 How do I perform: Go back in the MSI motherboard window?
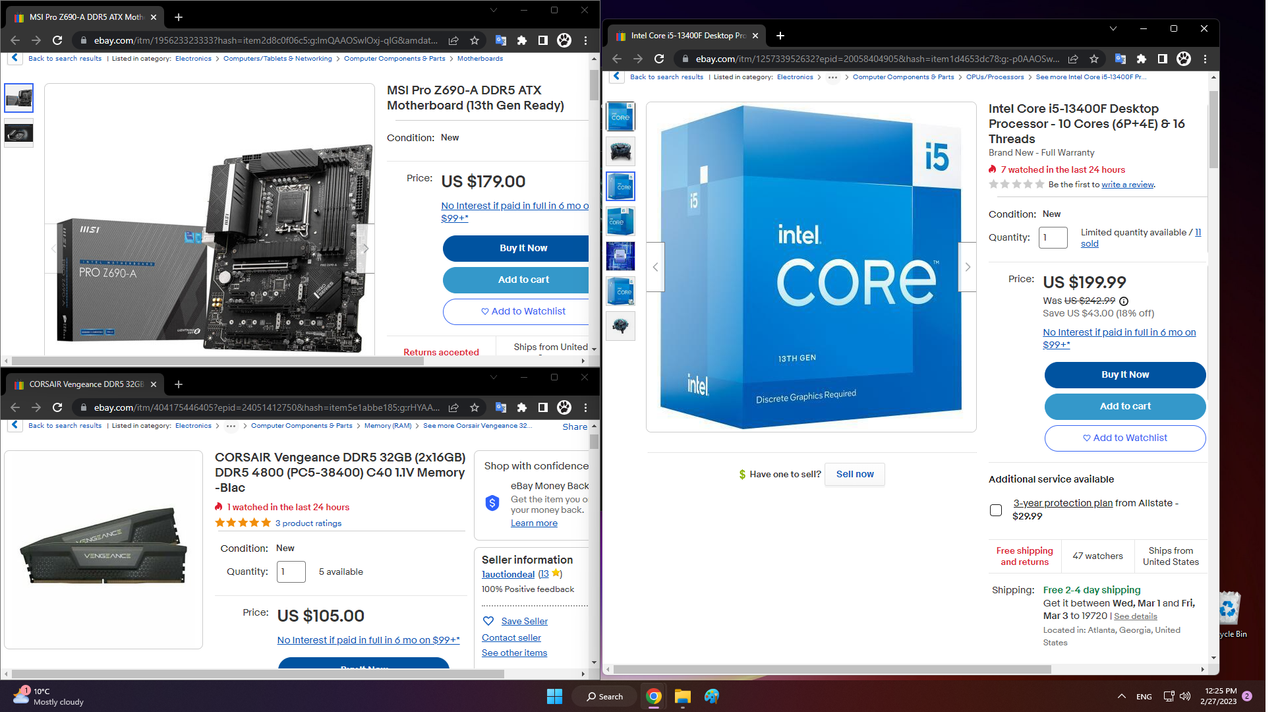[x=14, y=40]
